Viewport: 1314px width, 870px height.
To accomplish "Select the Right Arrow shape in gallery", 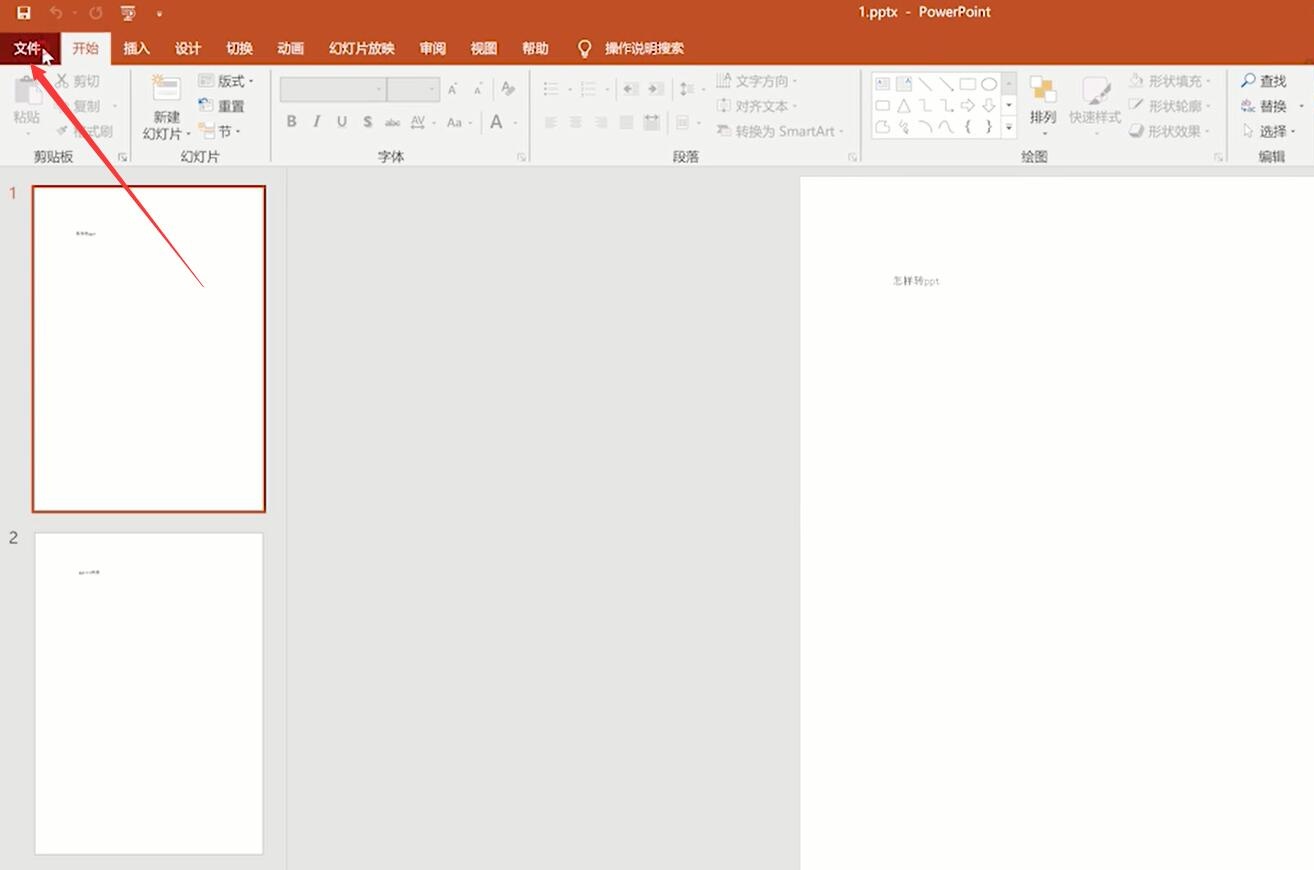I will tap(967, 105).
